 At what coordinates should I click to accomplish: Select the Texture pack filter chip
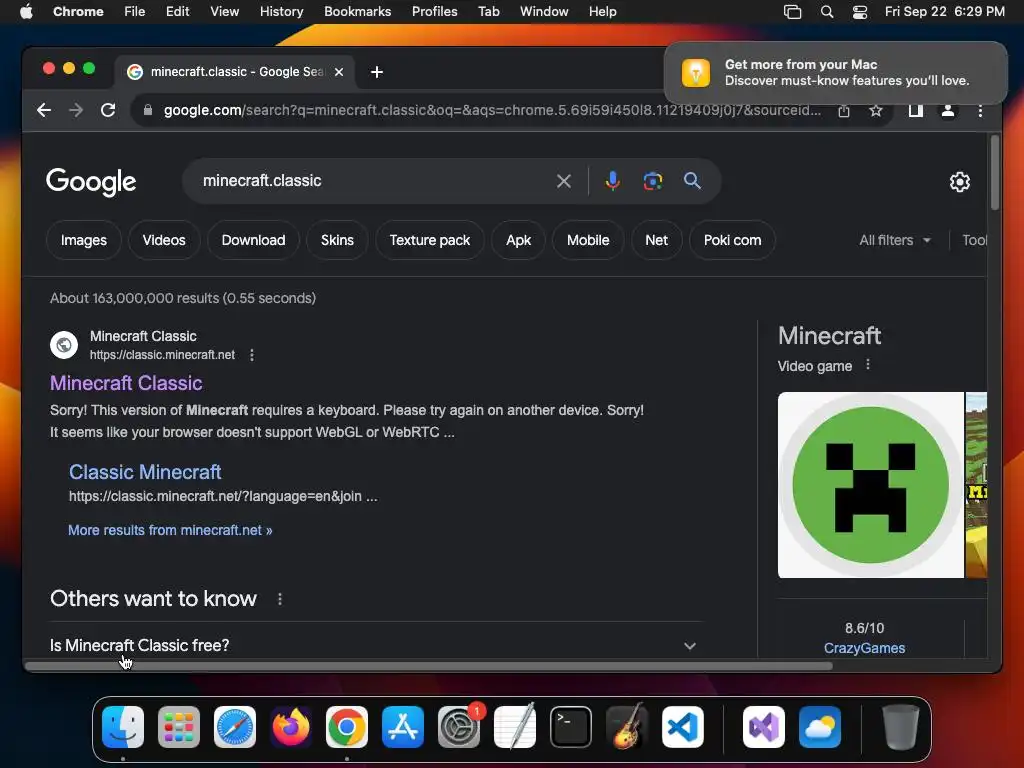click(x=430, y=240)
